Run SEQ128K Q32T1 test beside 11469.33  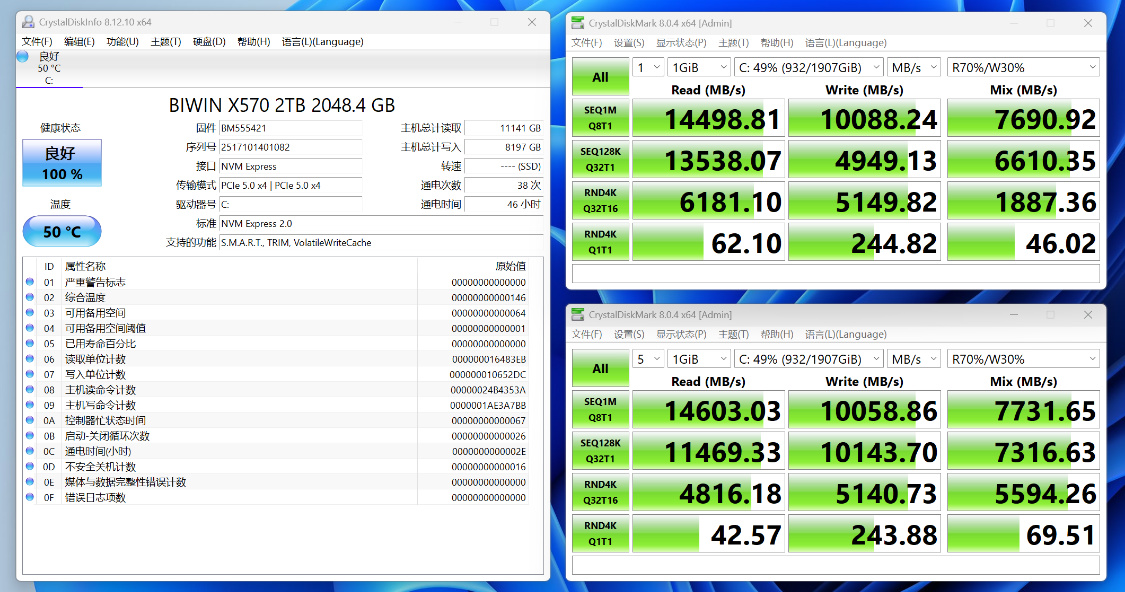coord(601,451)
